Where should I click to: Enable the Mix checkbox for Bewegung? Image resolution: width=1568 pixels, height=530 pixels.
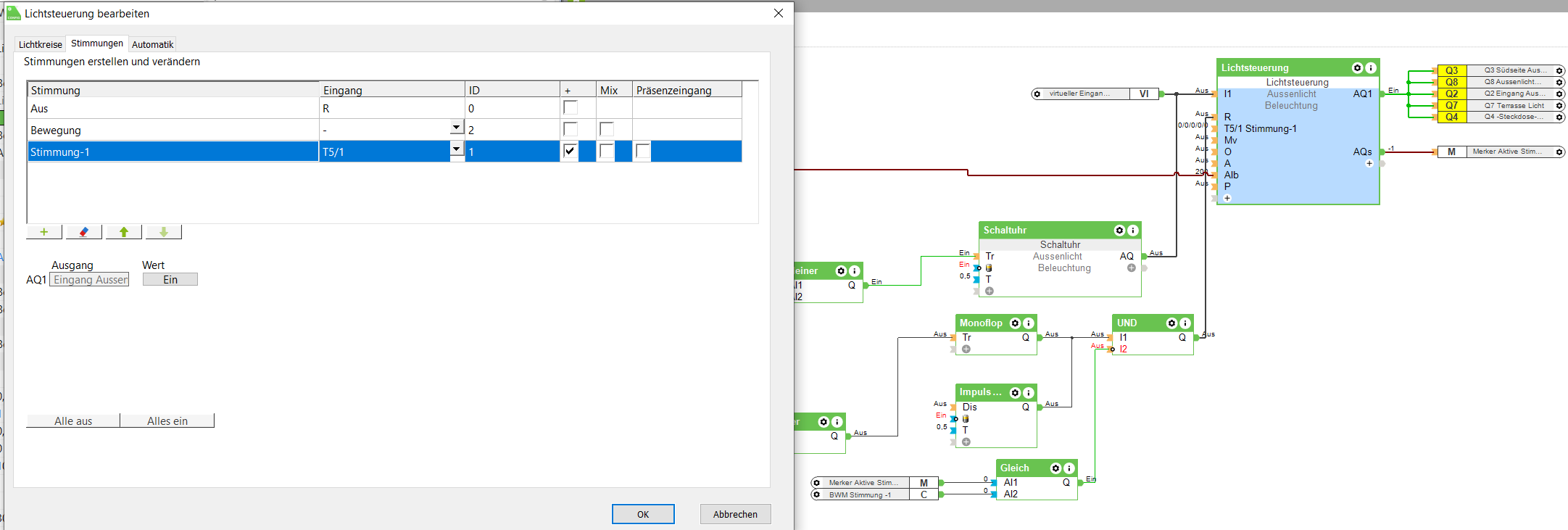click(x=607, y=130)
